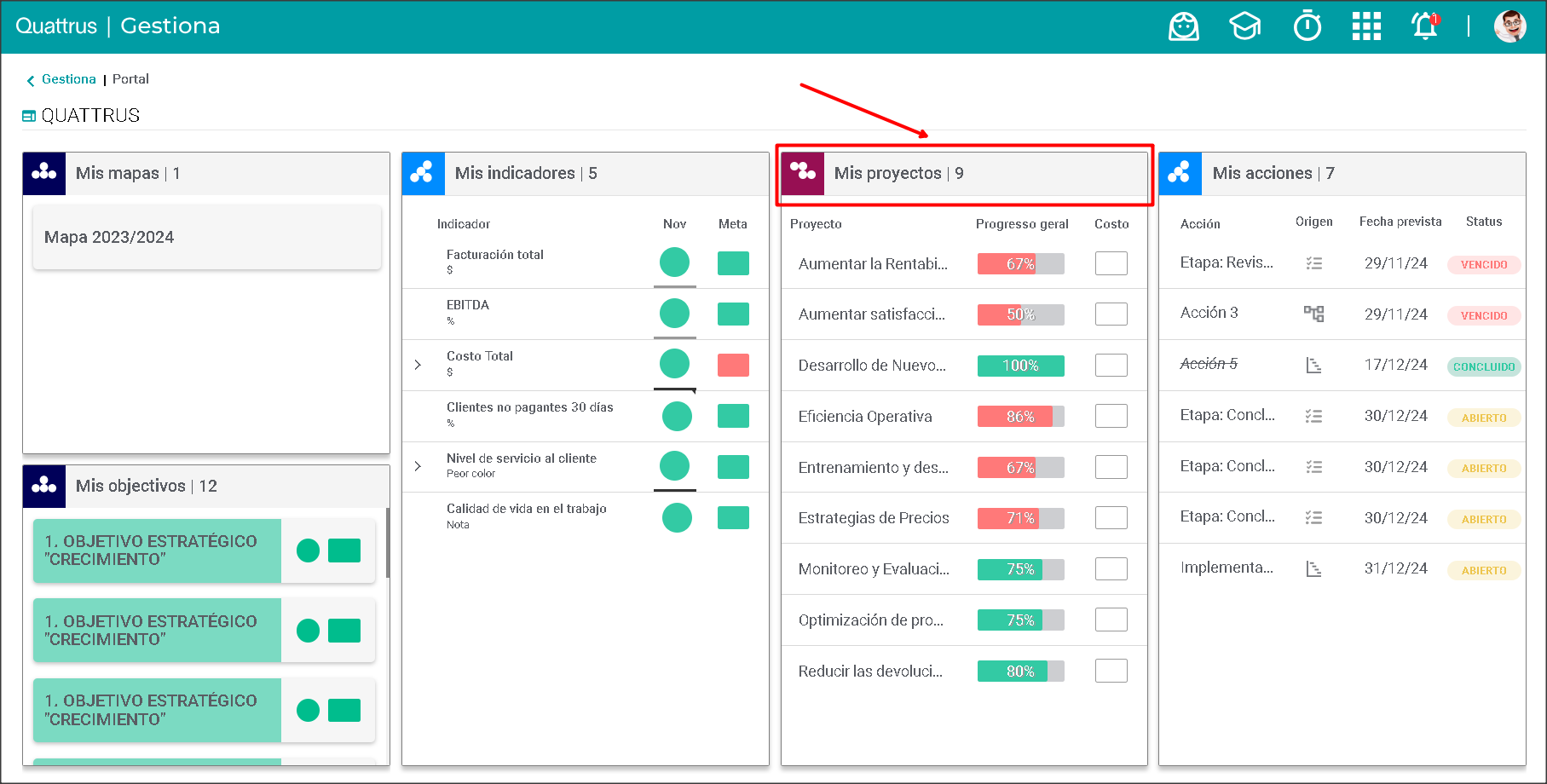Open the apps grid menu

coord(1366,26)
